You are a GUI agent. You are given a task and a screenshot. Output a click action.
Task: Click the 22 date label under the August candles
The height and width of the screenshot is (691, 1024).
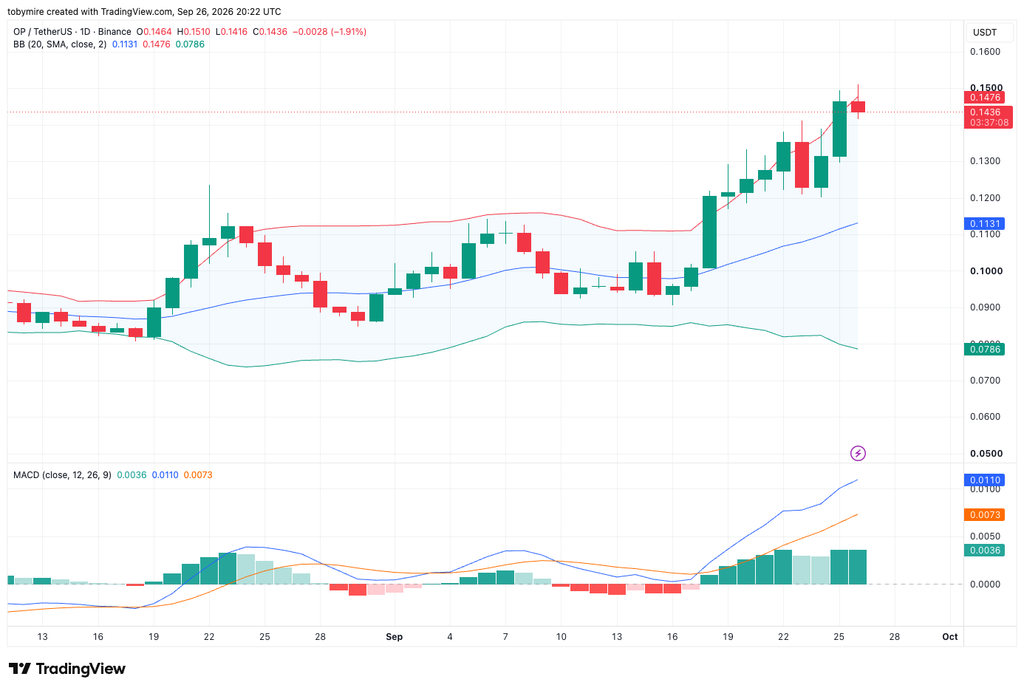tap(209, 636)
